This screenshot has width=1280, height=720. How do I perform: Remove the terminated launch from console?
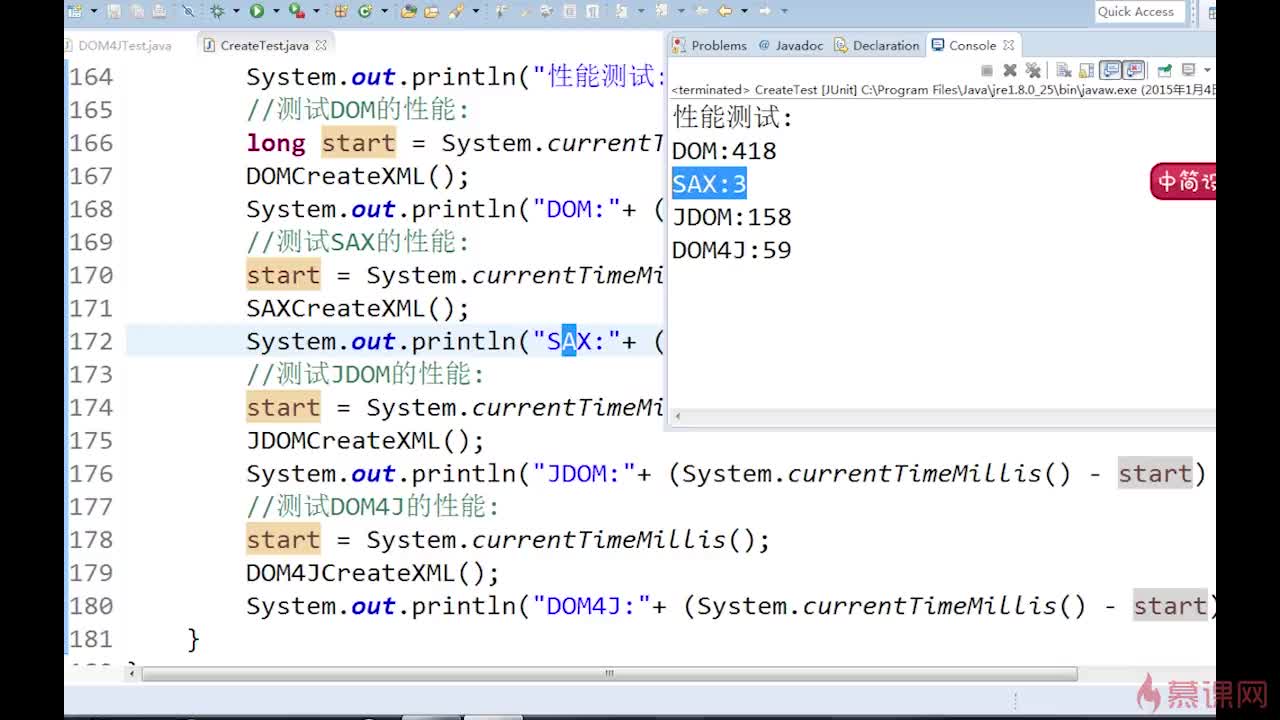point(1010,70)
